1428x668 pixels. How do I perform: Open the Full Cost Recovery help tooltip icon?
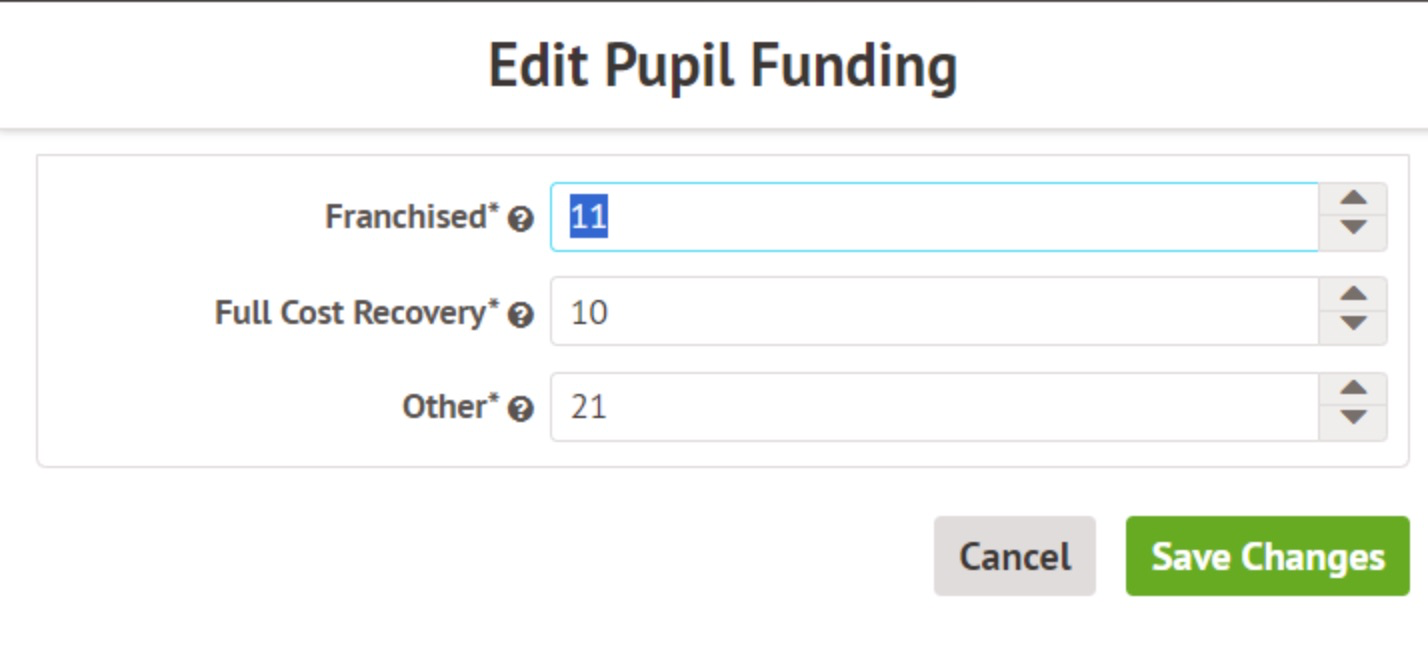[520, 315]
